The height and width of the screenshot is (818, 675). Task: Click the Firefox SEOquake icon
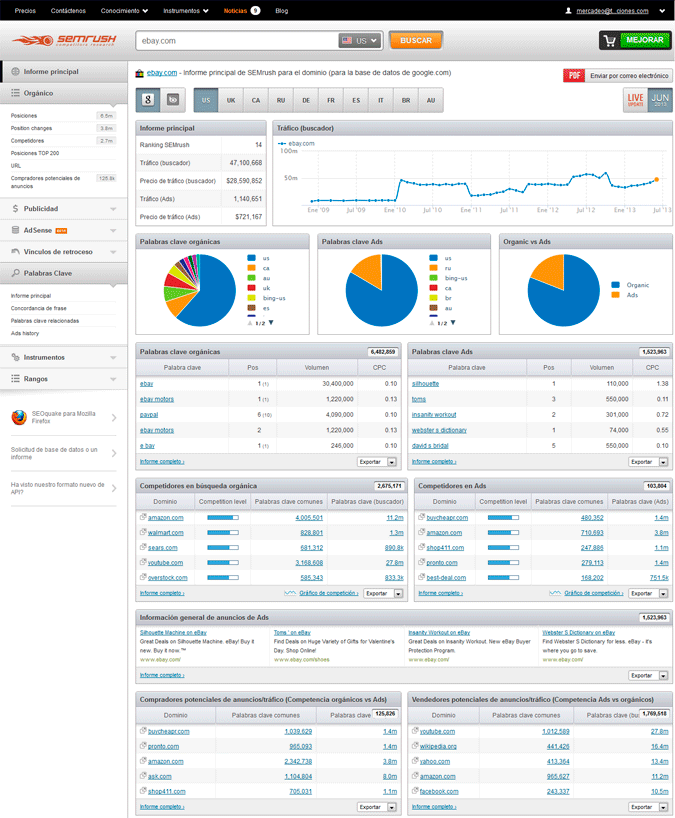coord(19,417)
